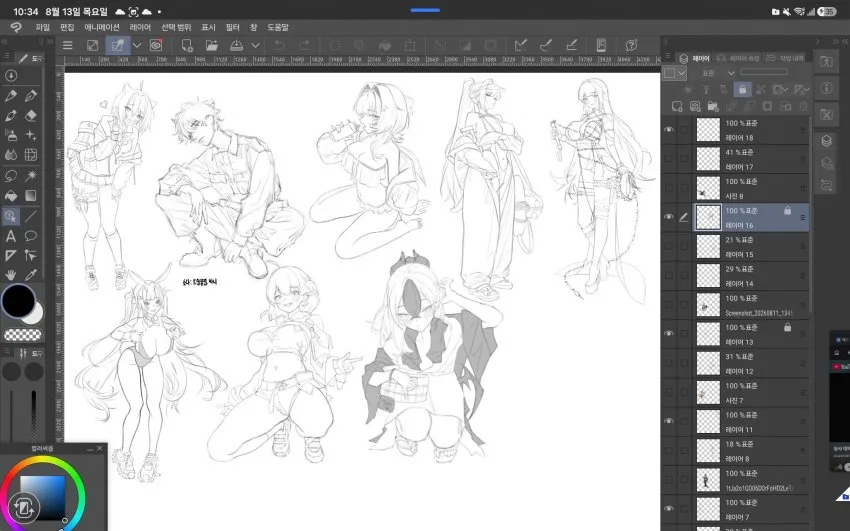This screenshot has height=531, width=850.
Task: Collapse left palette dock with double chevron
Action: 5,41
